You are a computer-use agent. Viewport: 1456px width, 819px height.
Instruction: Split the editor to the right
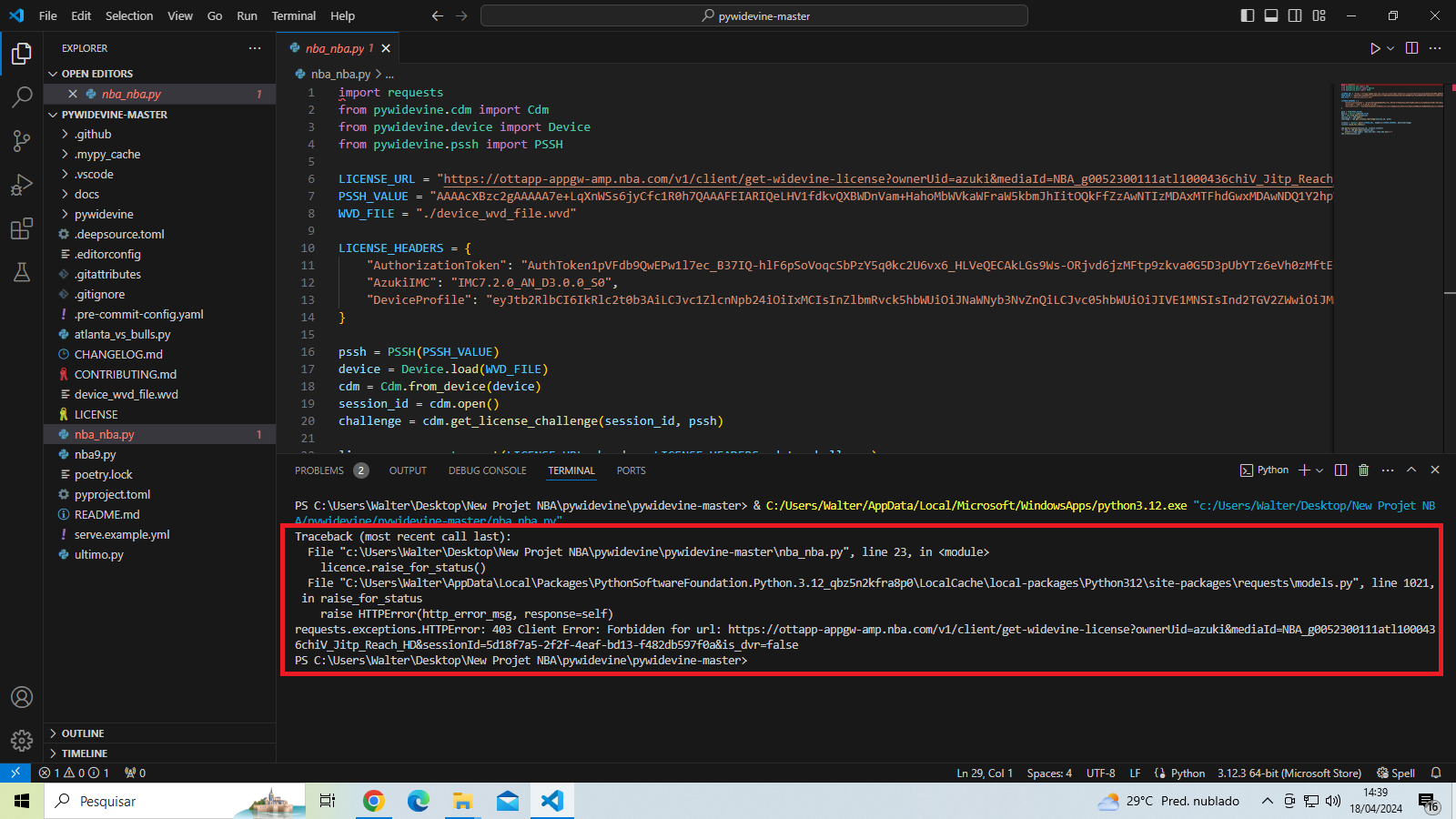click(1411, 48)
